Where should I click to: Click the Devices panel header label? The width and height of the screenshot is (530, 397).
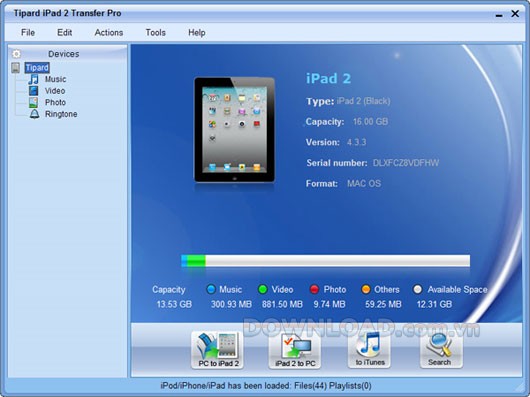coord(64,54)
